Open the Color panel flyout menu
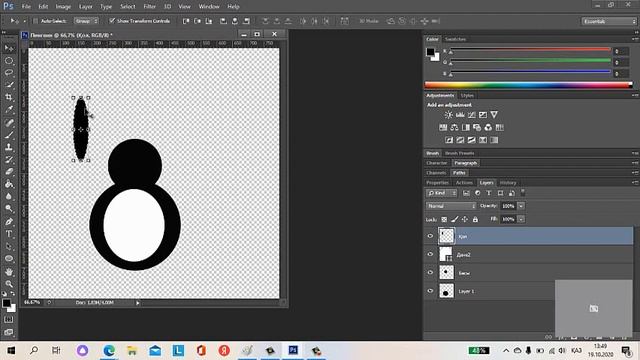 tap(635, 39)
